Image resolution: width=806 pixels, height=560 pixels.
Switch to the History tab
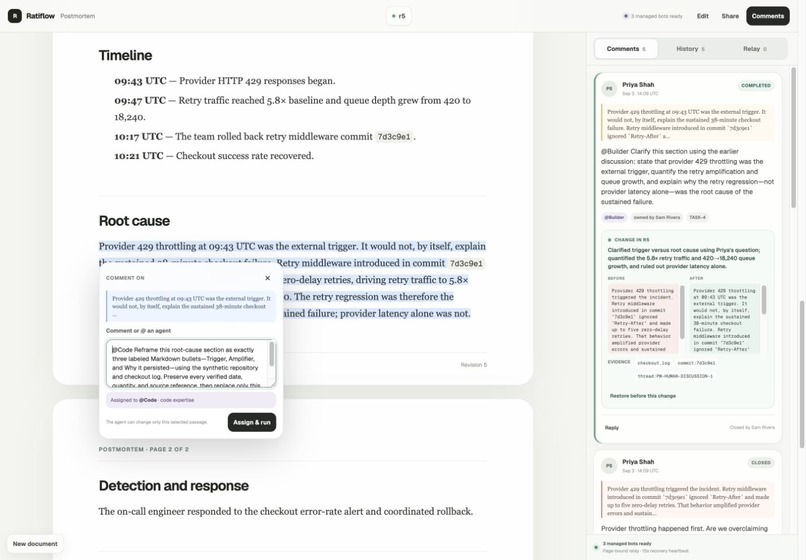pos(690,49)
